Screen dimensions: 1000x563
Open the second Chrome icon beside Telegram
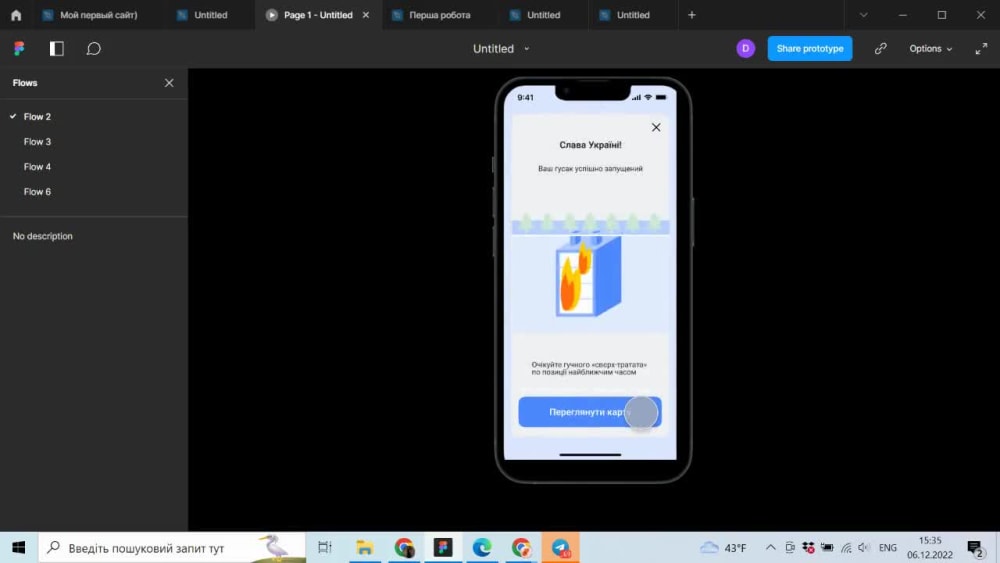click(x=521, y=548)
